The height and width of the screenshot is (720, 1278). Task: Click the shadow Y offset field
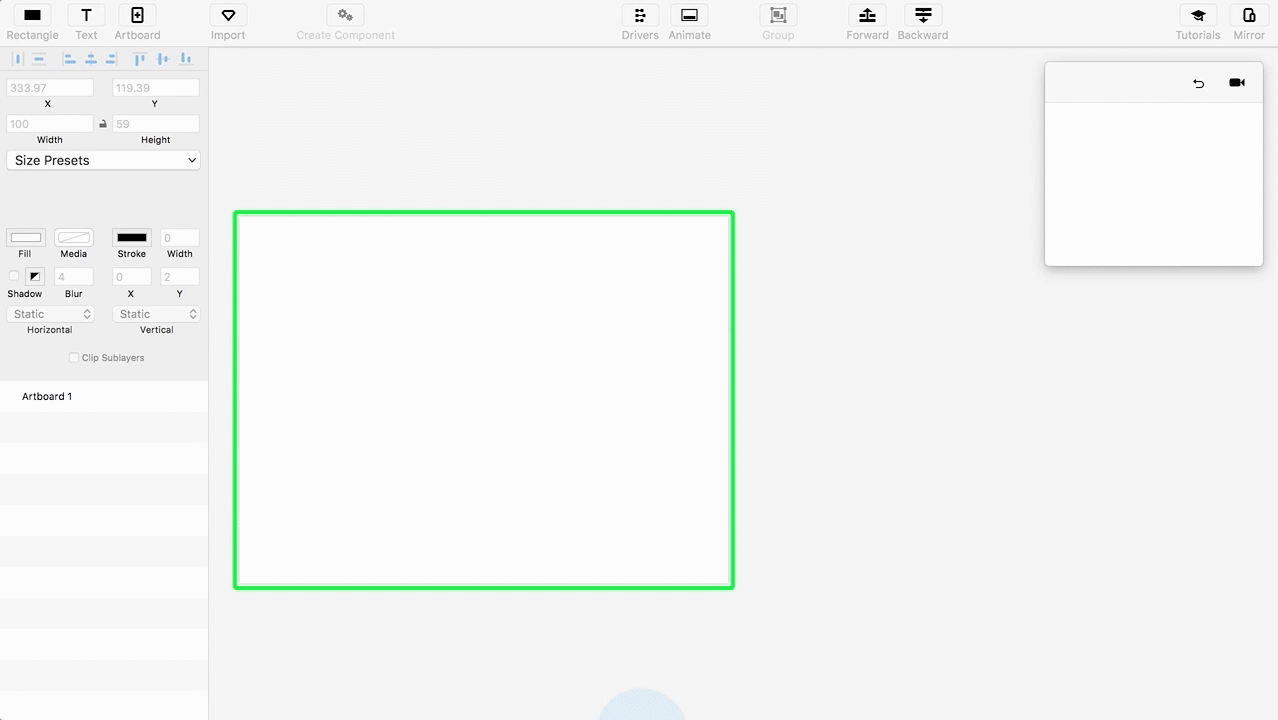pyautogui.click(x=180, y=277)
